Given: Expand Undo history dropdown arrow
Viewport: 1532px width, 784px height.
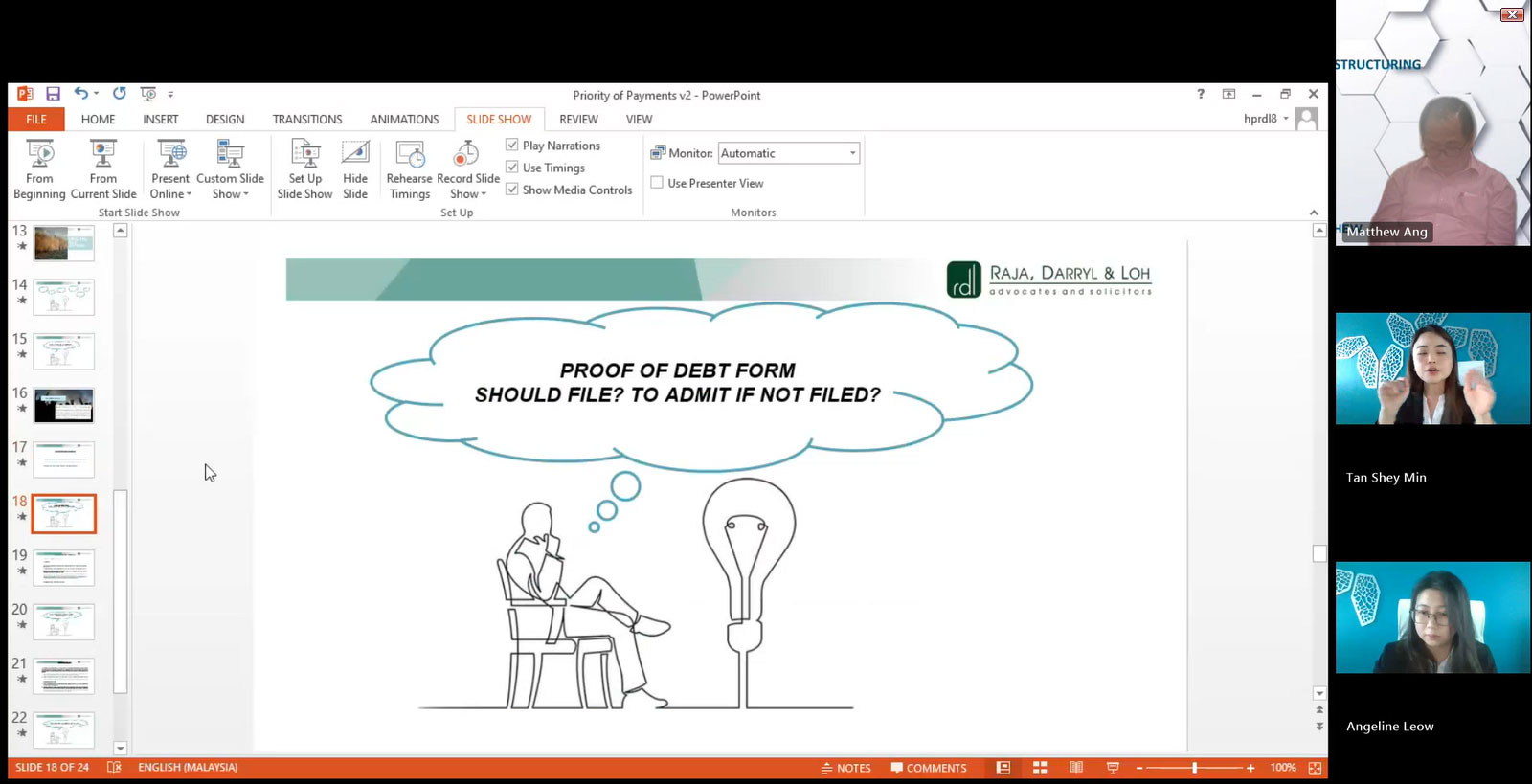Looking at the screenshot, I should coord(97,94).
